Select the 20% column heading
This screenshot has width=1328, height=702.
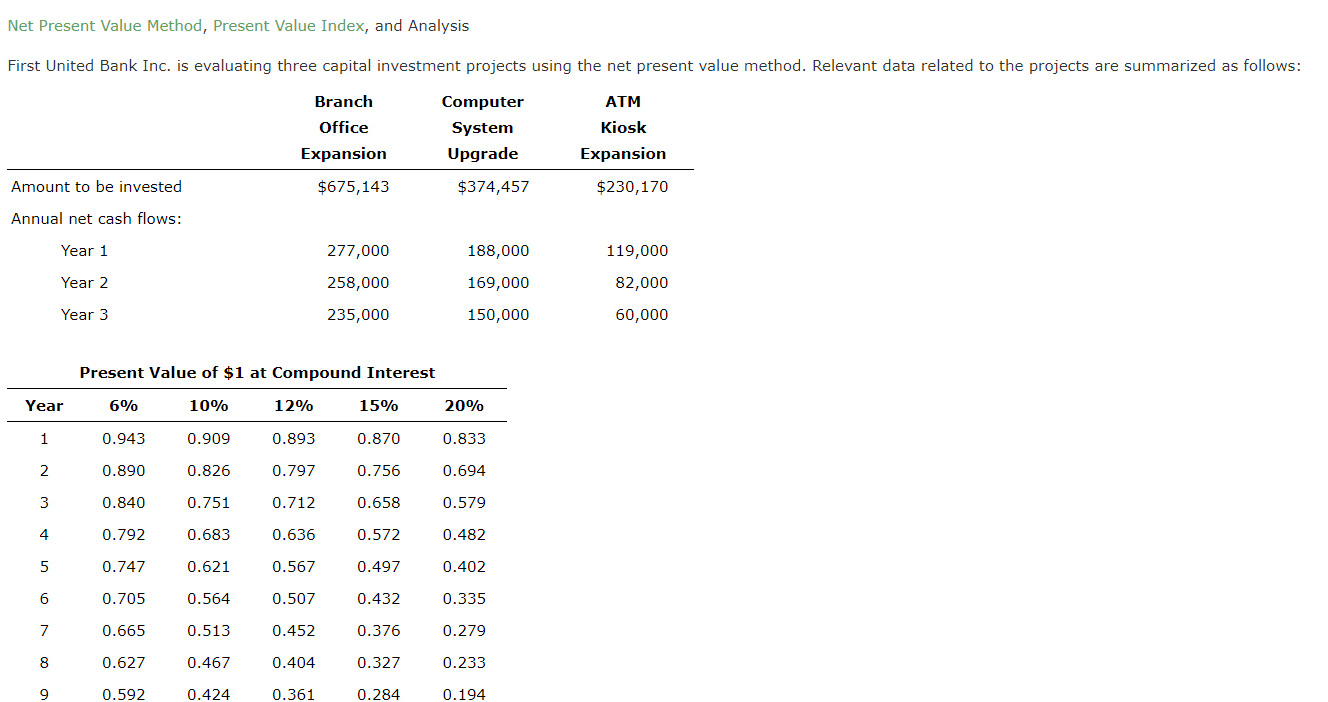click(464, 405)
